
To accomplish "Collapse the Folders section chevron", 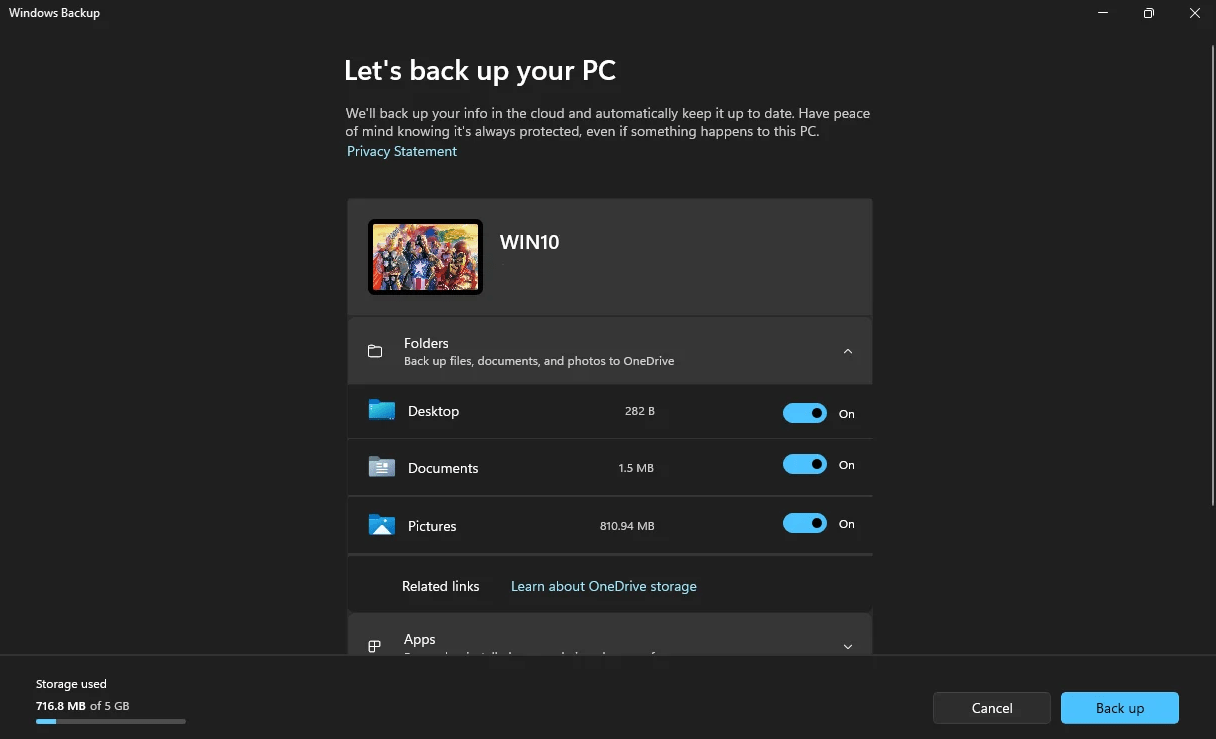I will click(x=848, y=351).
